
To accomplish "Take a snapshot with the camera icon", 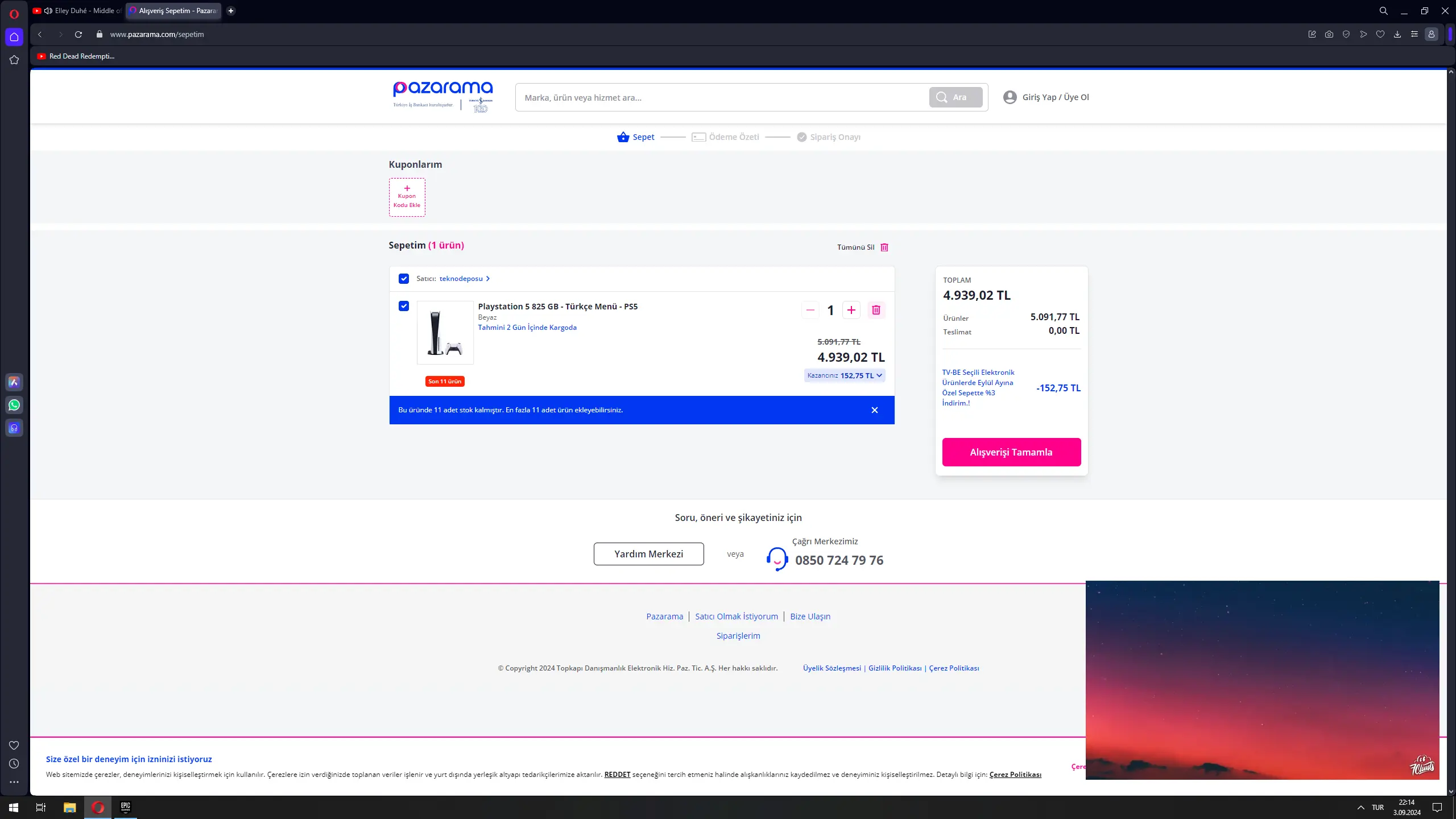I will 1329,34.
